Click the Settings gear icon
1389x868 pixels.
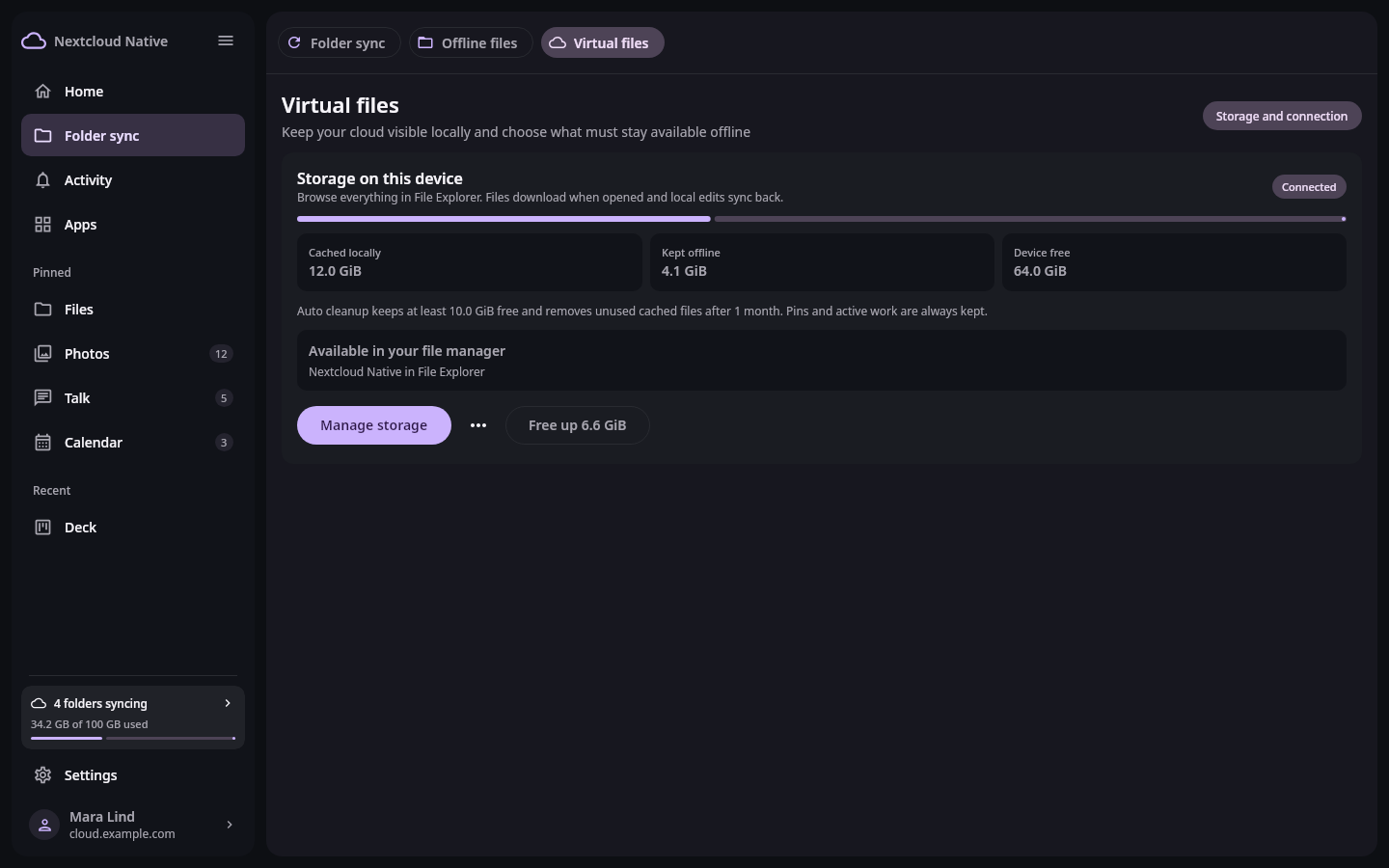[x=42, y=774]
